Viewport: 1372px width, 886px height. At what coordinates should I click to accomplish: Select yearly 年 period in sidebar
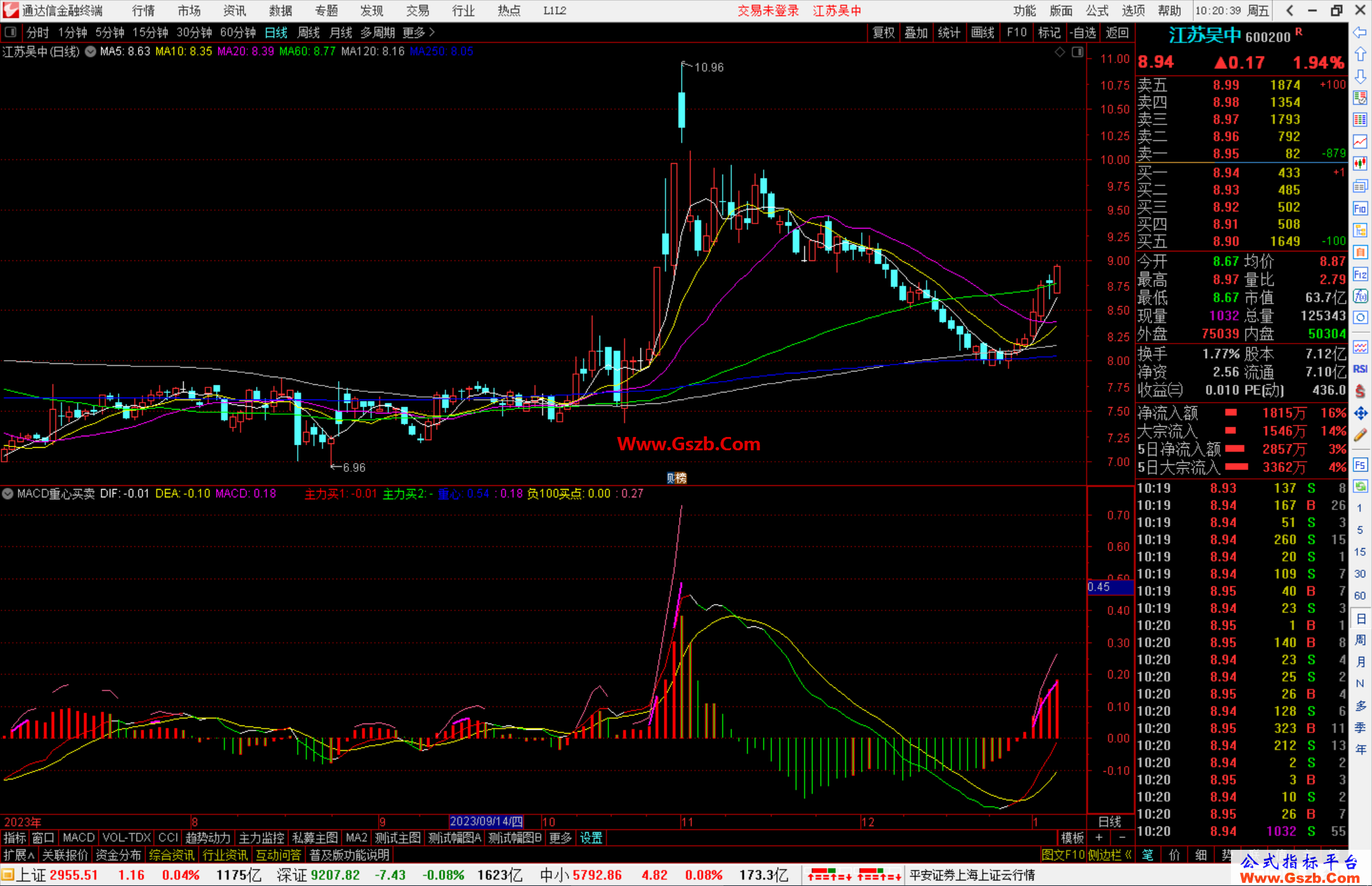1360,749
